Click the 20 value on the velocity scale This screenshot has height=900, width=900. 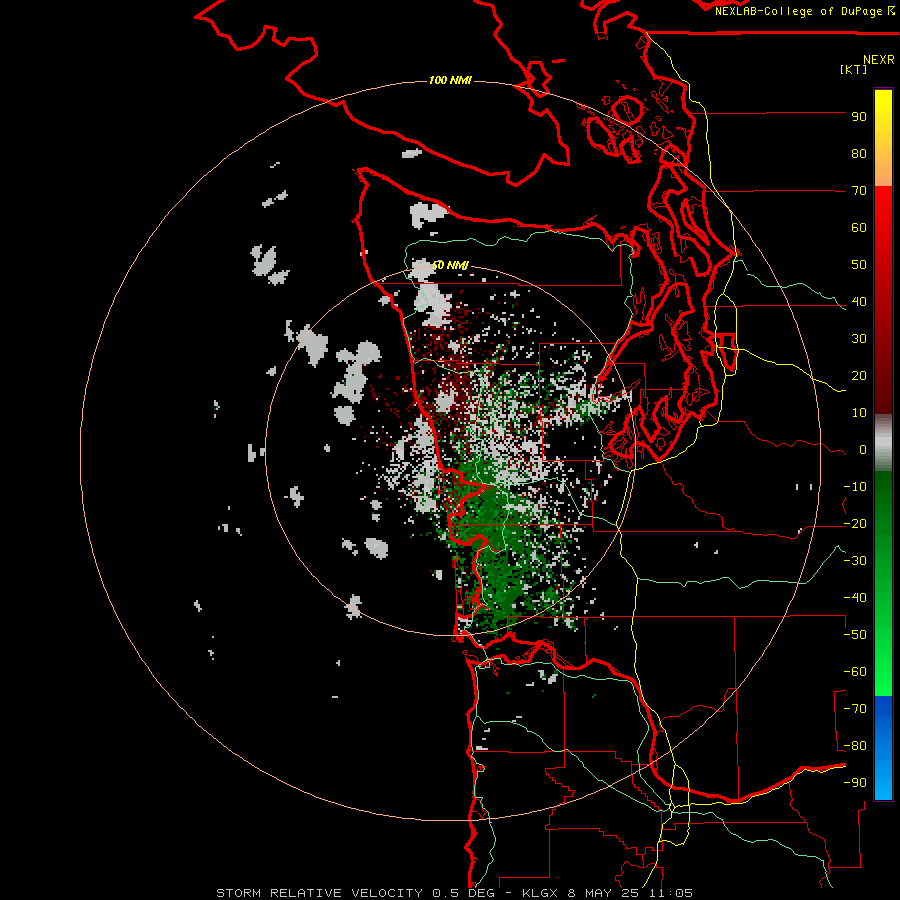(x=859, y=375)
